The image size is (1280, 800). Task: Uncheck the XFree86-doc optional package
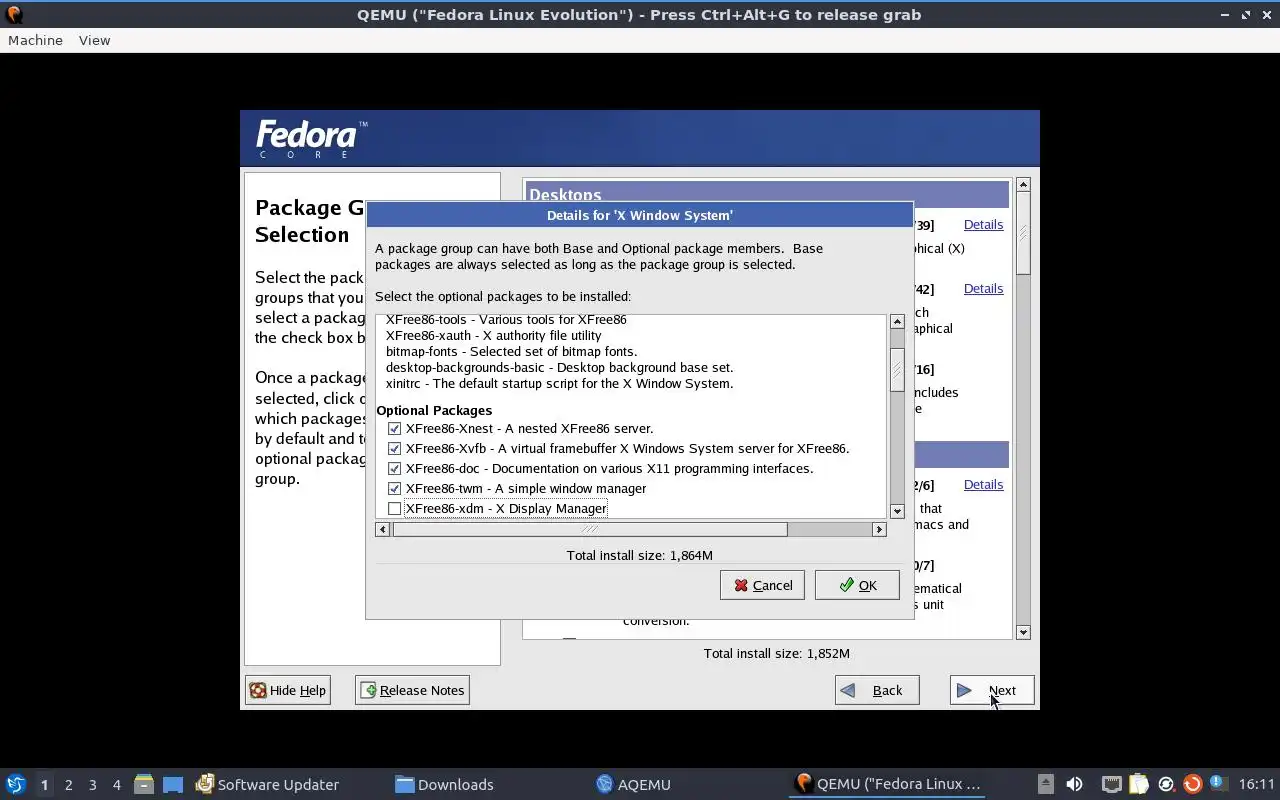[x=394, y=468]
